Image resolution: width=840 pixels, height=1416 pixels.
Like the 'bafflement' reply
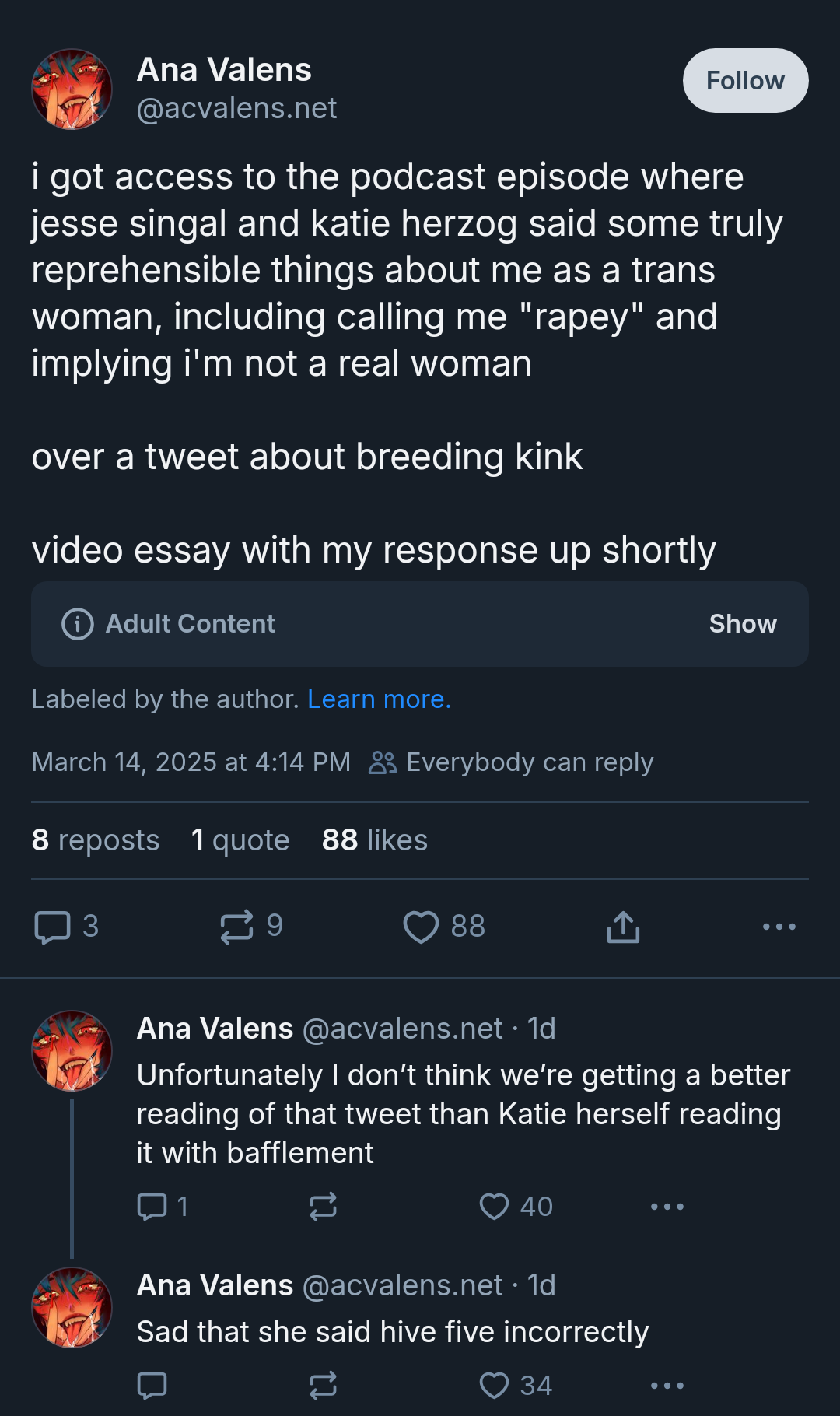coord(494,1207)
